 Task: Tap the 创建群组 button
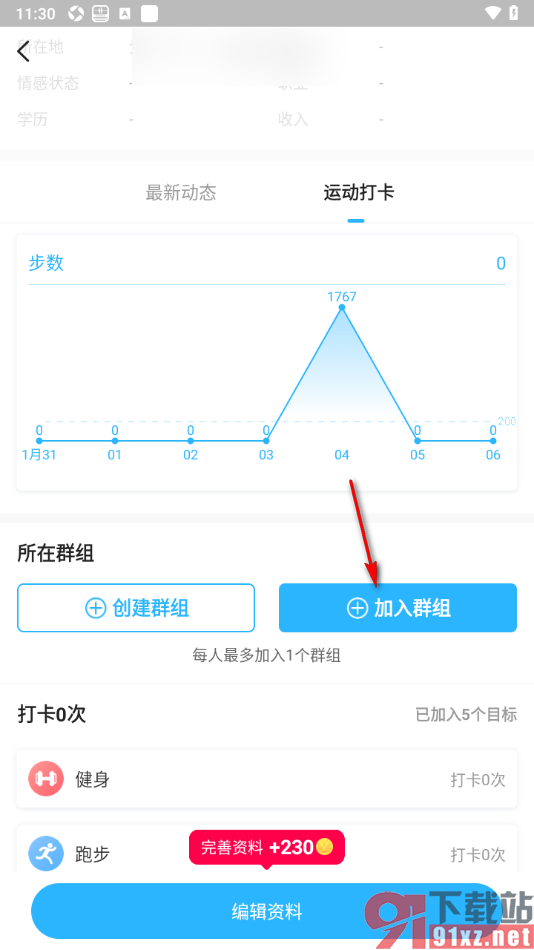coord(136,608)
